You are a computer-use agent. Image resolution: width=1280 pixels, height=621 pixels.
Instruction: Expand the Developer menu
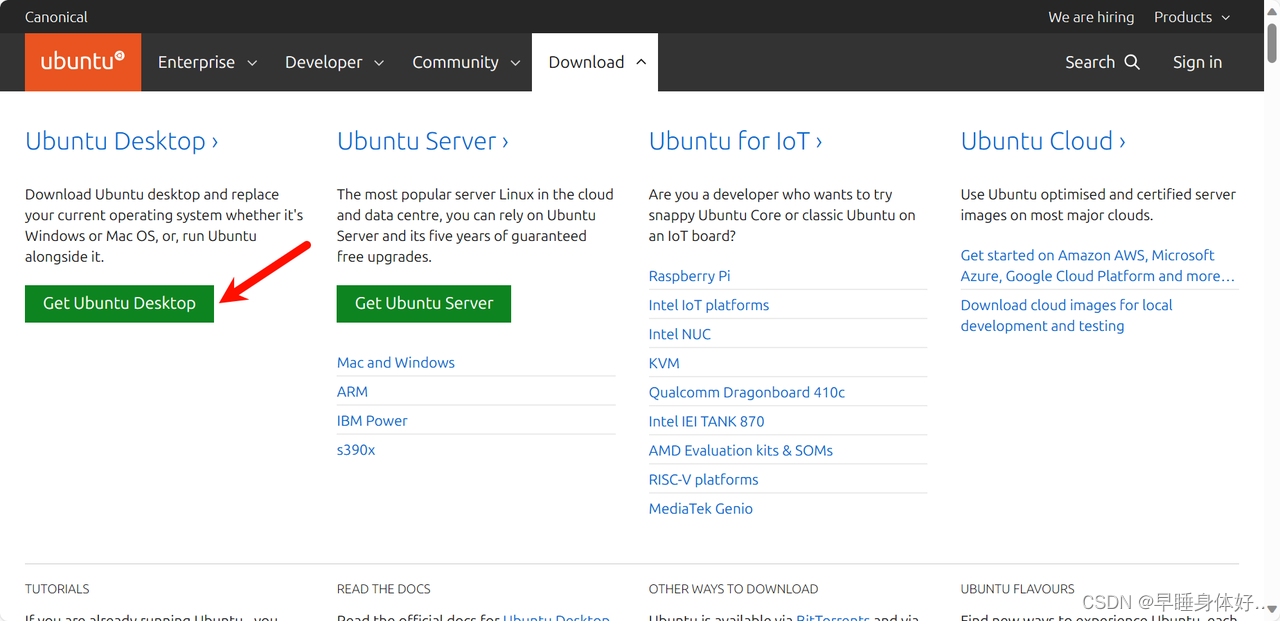pyautogui.click(x=334, y=62)
